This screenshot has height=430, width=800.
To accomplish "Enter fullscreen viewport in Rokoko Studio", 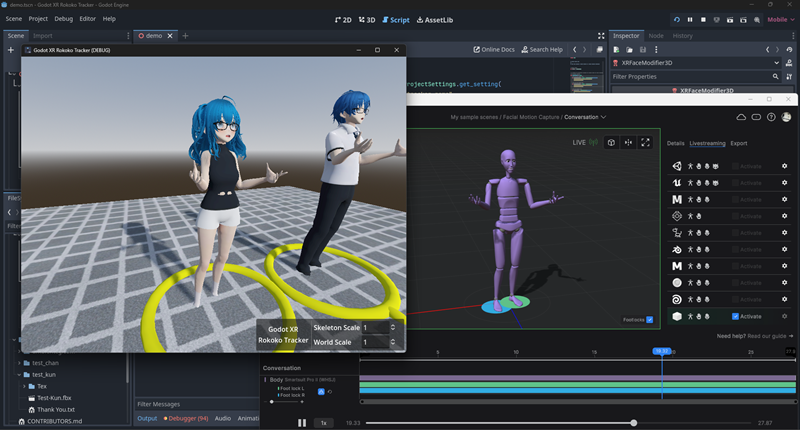I will (646, 142).
